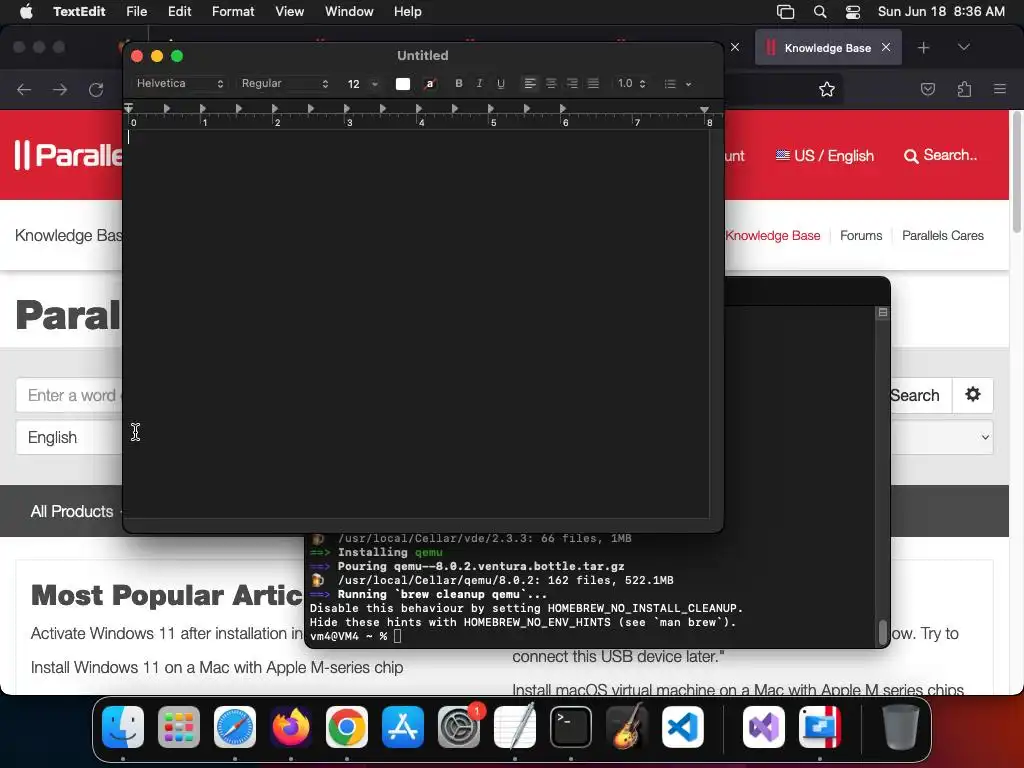
Task: Open Spotlight search in menu bar
Action: click(x=820, y=12)
